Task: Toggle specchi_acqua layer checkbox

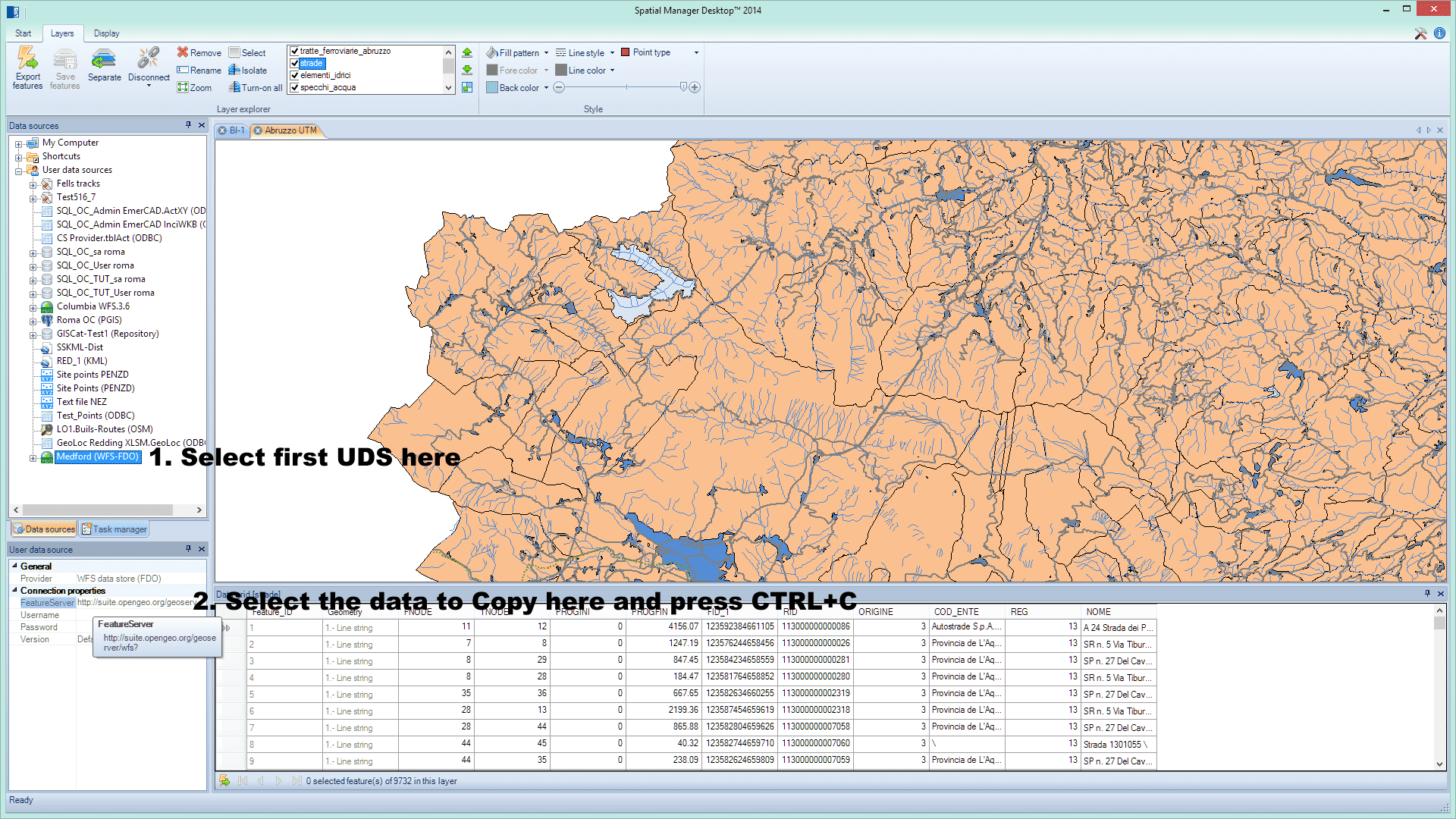Action: click(294, 87)
